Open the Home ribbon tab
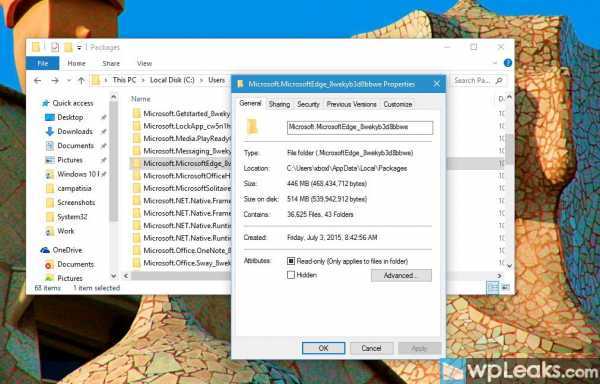Image resolution: width=600 pixels, height=384 pixels. tap(76, 63)
